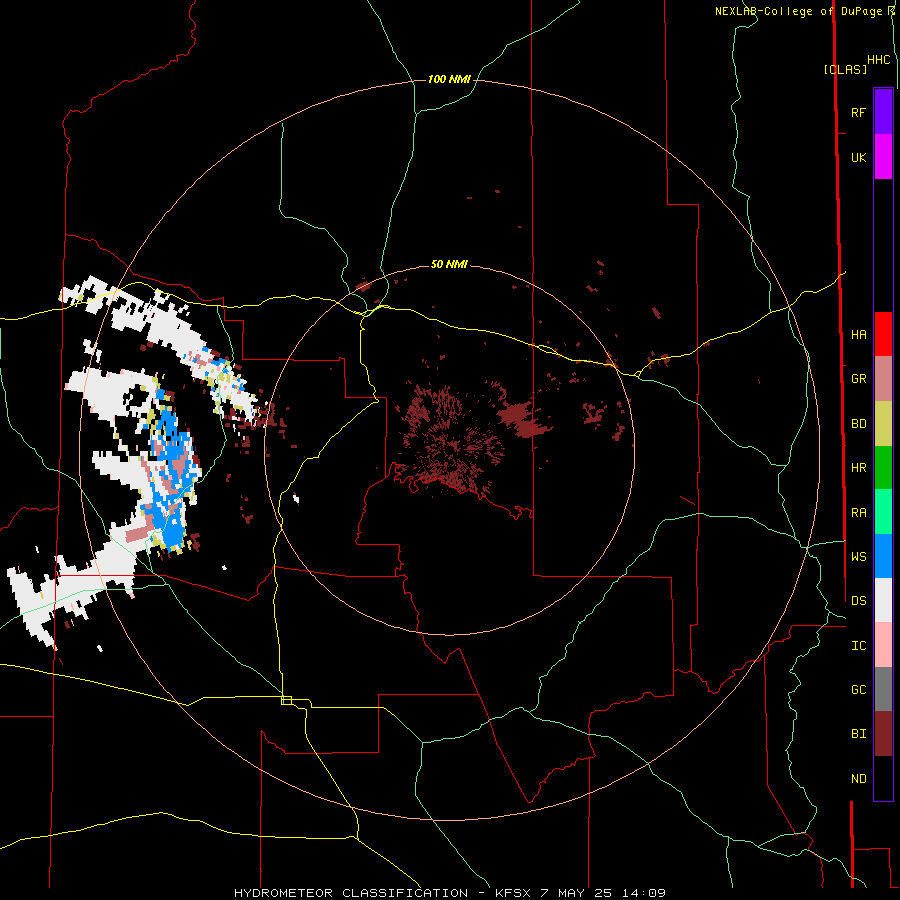Select the light pink IC ice crystals swatch
This screenshot has height=900, width=900.
883,645
